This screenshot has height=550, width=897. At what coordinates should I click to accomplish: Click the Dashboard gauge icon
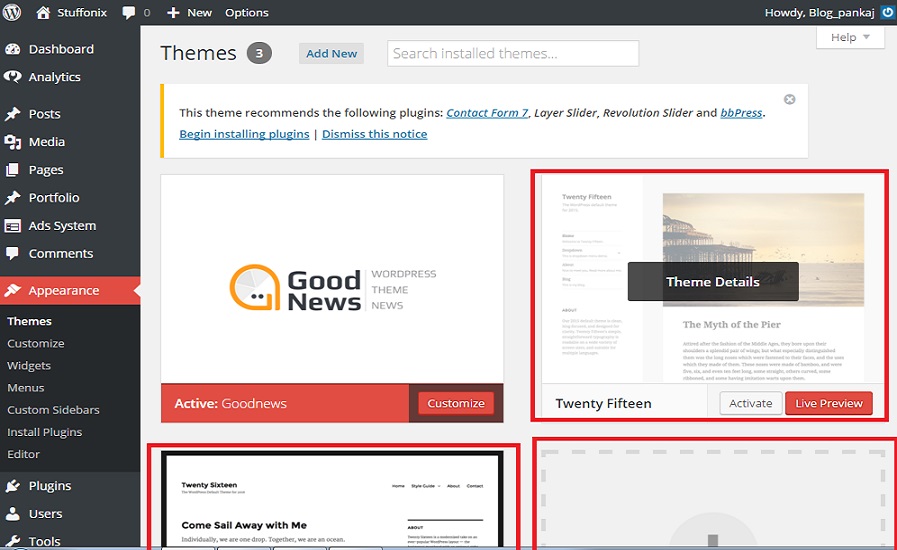tap(13, 49)
